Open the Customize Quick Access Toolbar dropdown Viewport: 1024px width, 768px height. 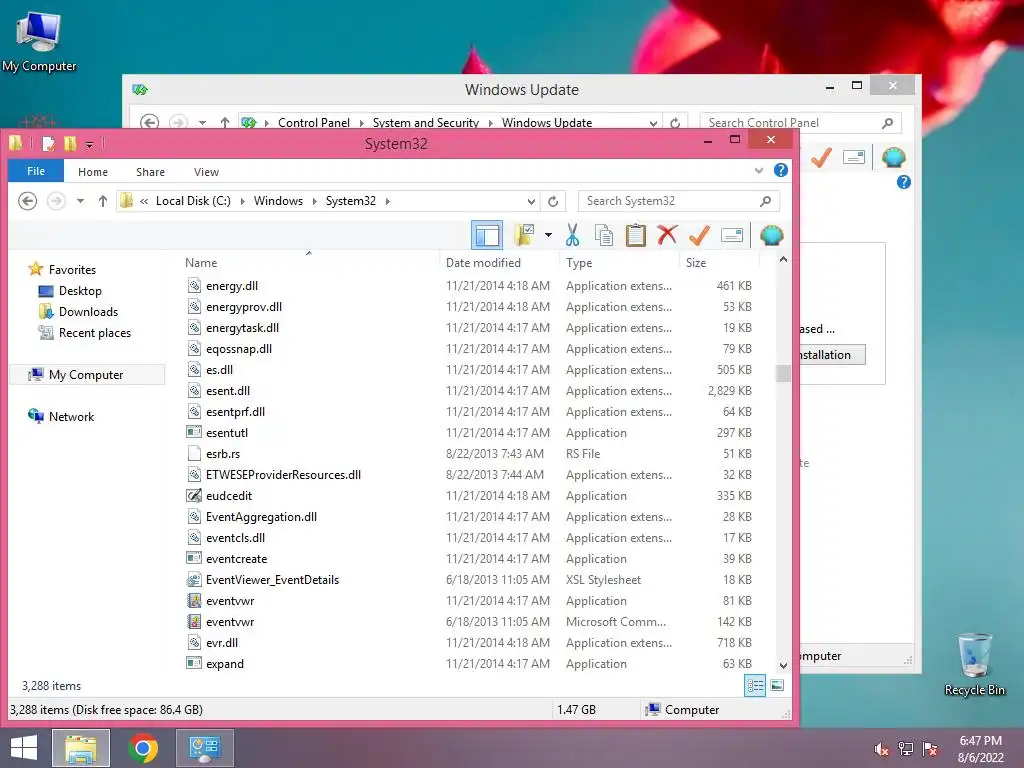[89, 144]
